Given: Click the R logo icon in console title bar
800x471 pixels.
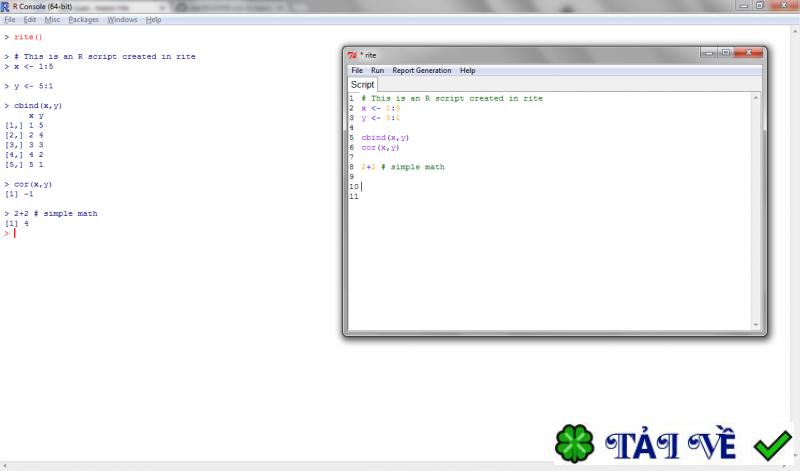Looking at the screenshot, I should tap(5, 7).
